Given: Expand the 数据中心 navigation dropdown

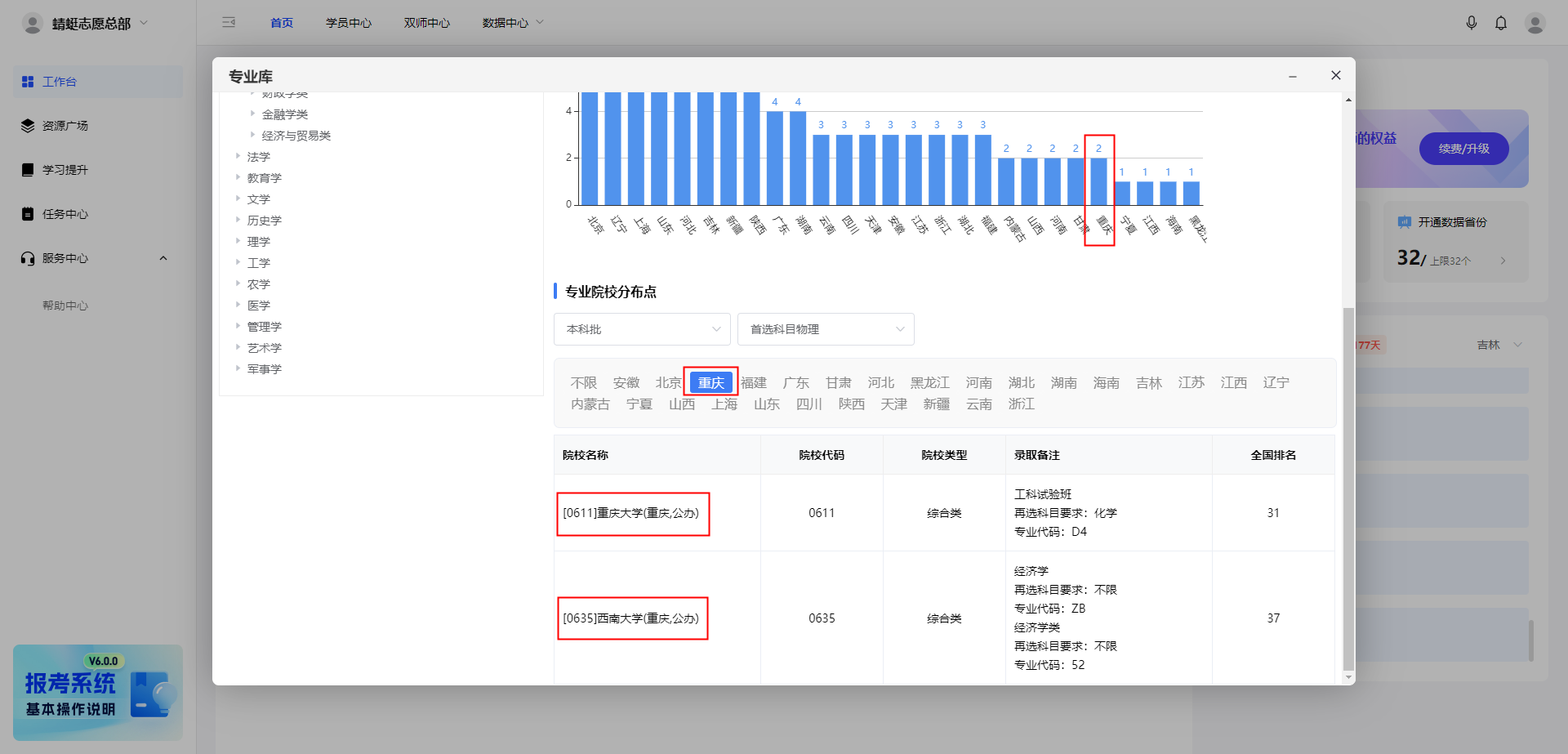Looking at the screenshot, I should (512, 22).
